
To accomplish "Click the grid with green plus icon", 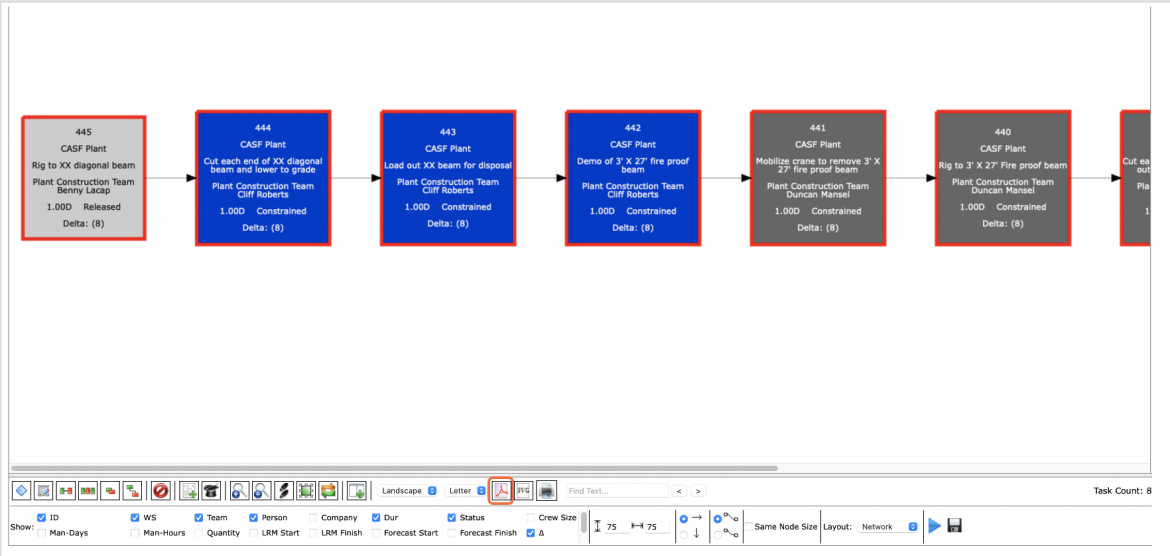I will pyautogui.click(x=190, y=491).
